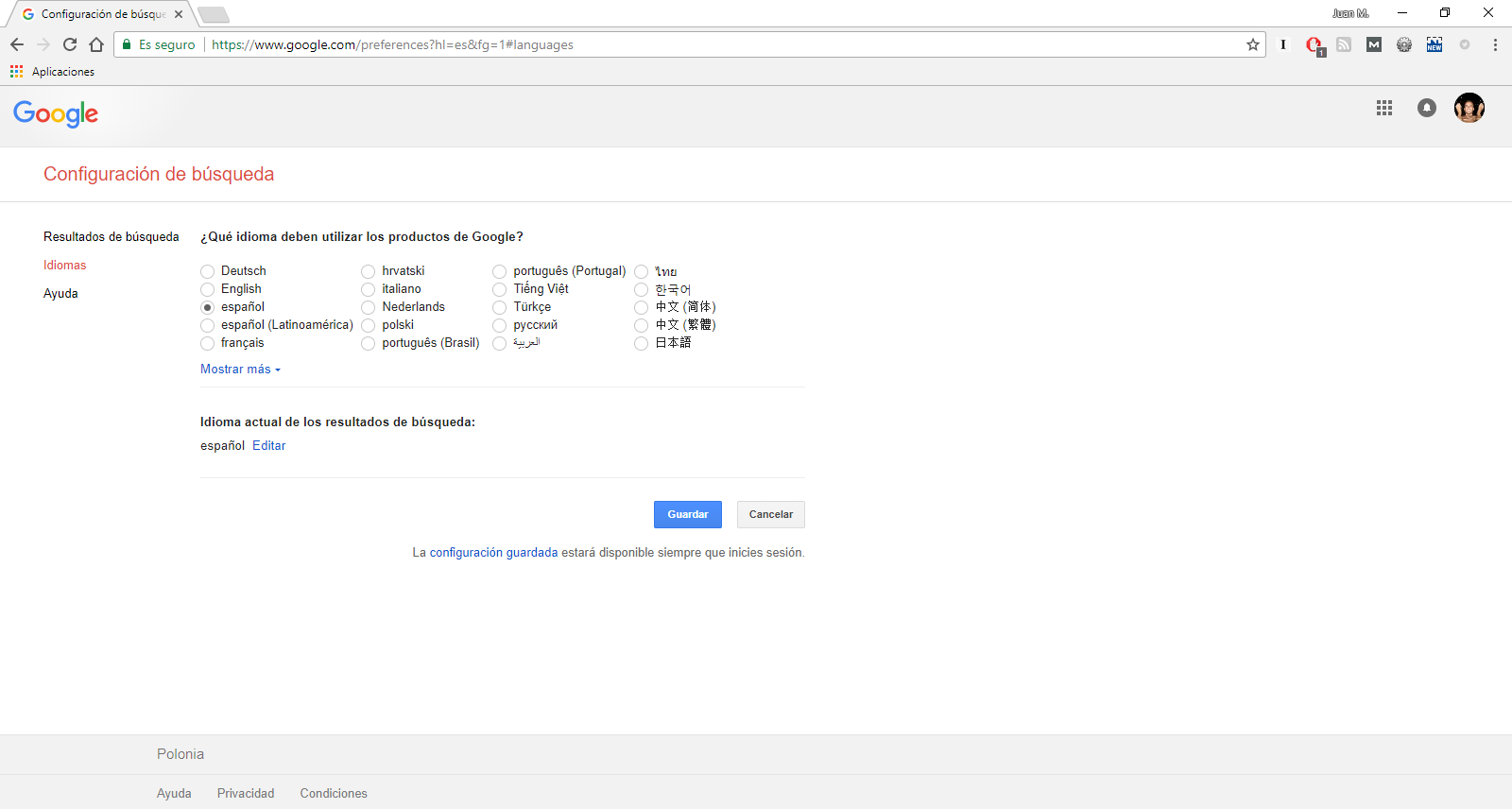Reload the current page
The image size is (1512, 809).
(70, 44)
